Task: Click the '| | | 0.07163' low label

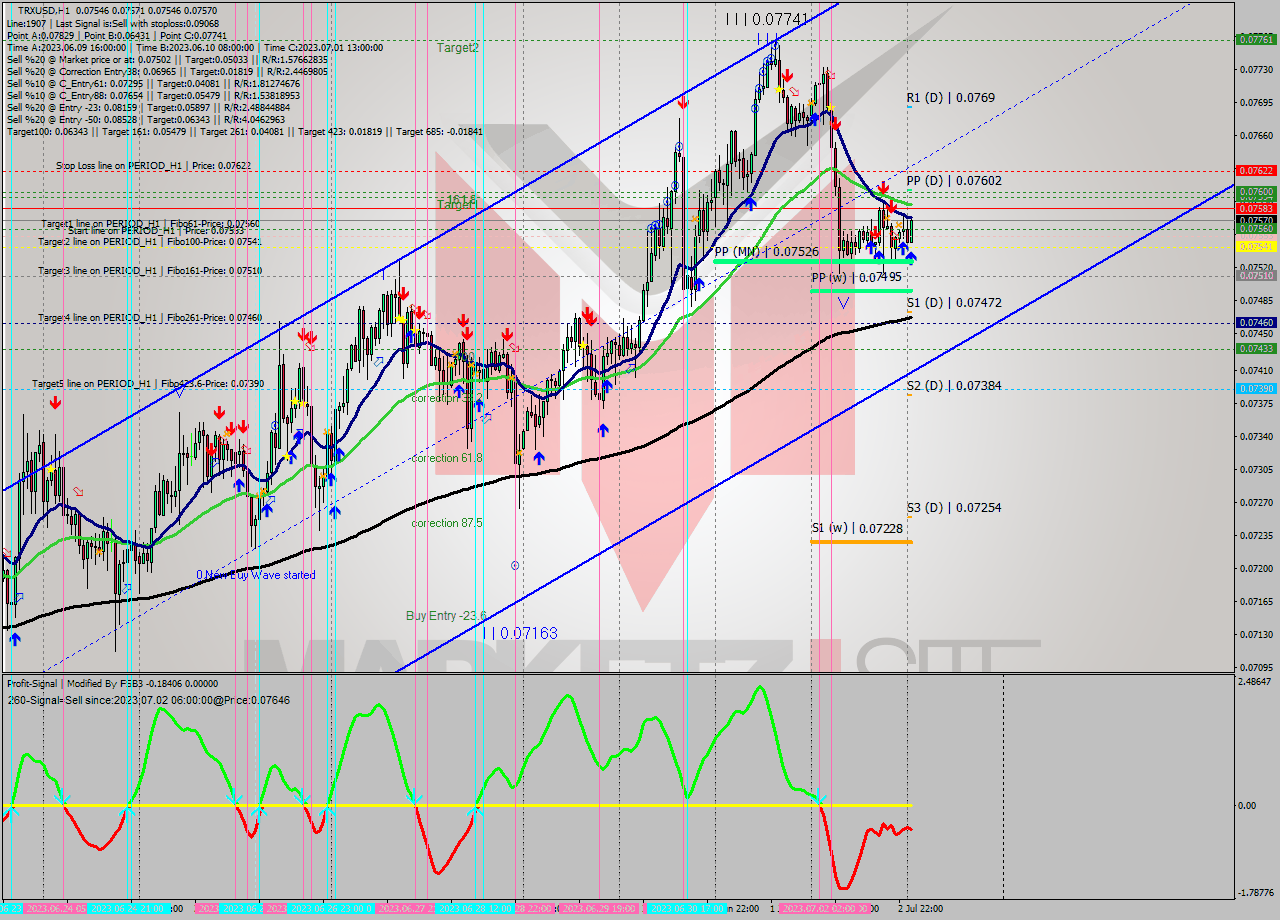Action: click(x=520, y=634)
